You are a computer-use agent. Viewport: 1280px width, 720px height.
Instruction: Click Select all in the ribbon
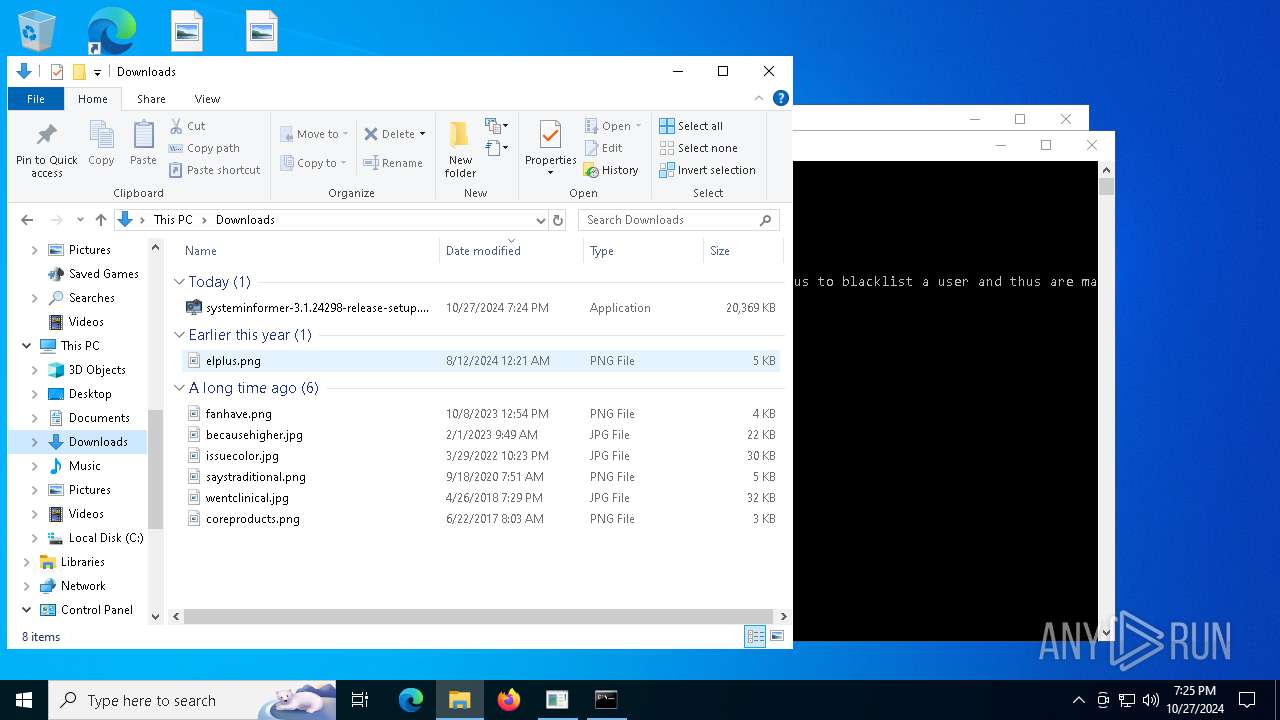pyautogui.click(x=691, y=126)
